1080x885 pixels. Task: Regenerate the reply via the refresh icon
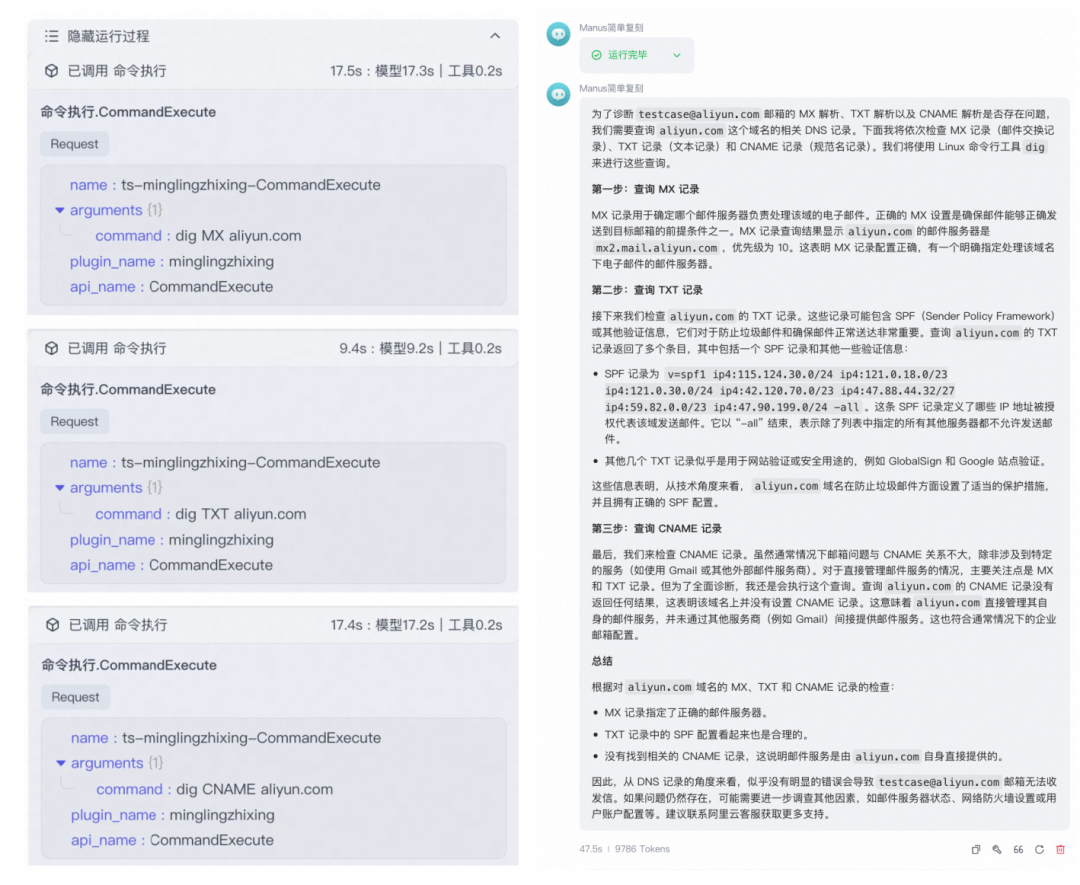click(1040, 849)
